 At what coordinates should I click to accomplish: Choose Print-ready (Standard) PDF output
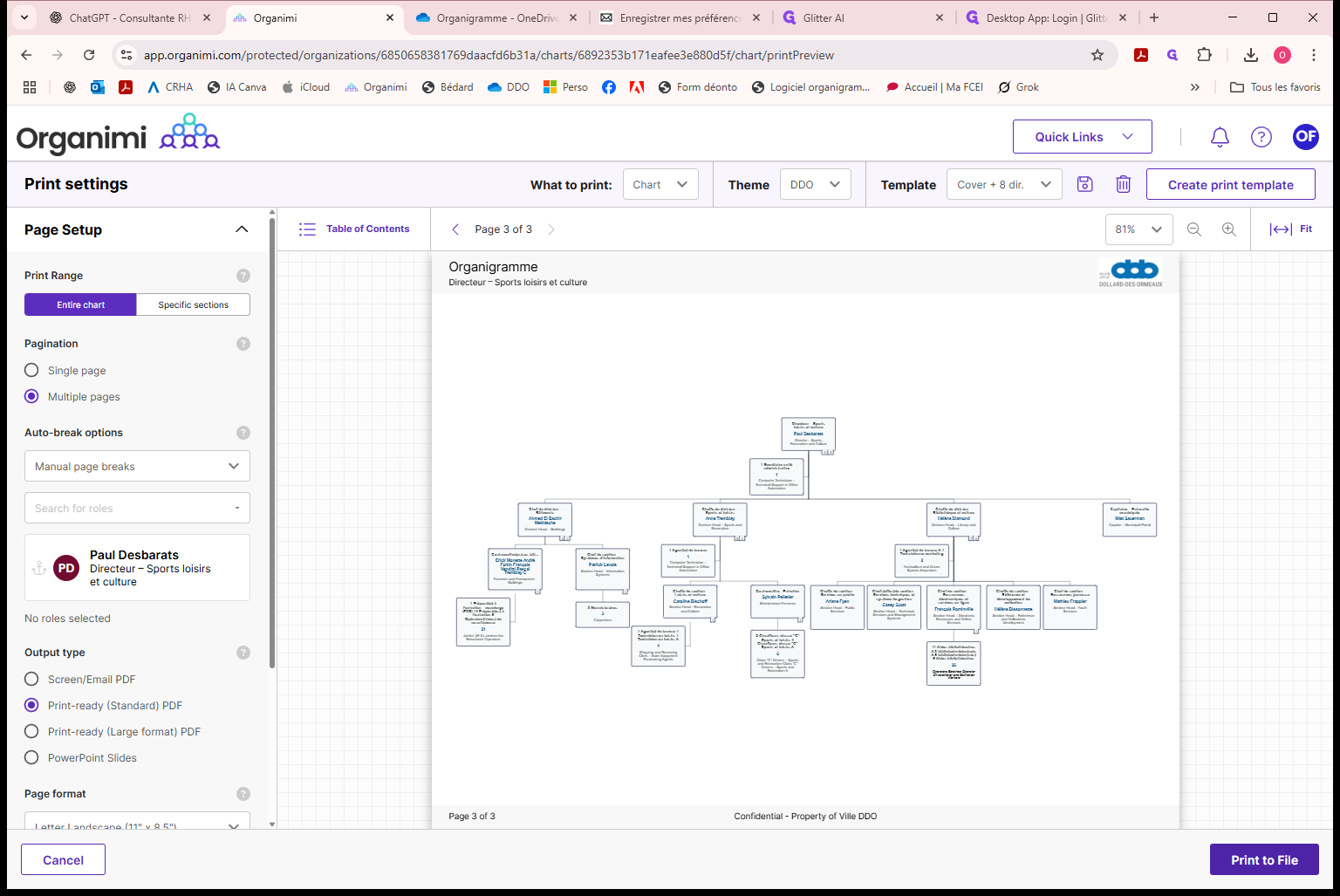(31, 705)
